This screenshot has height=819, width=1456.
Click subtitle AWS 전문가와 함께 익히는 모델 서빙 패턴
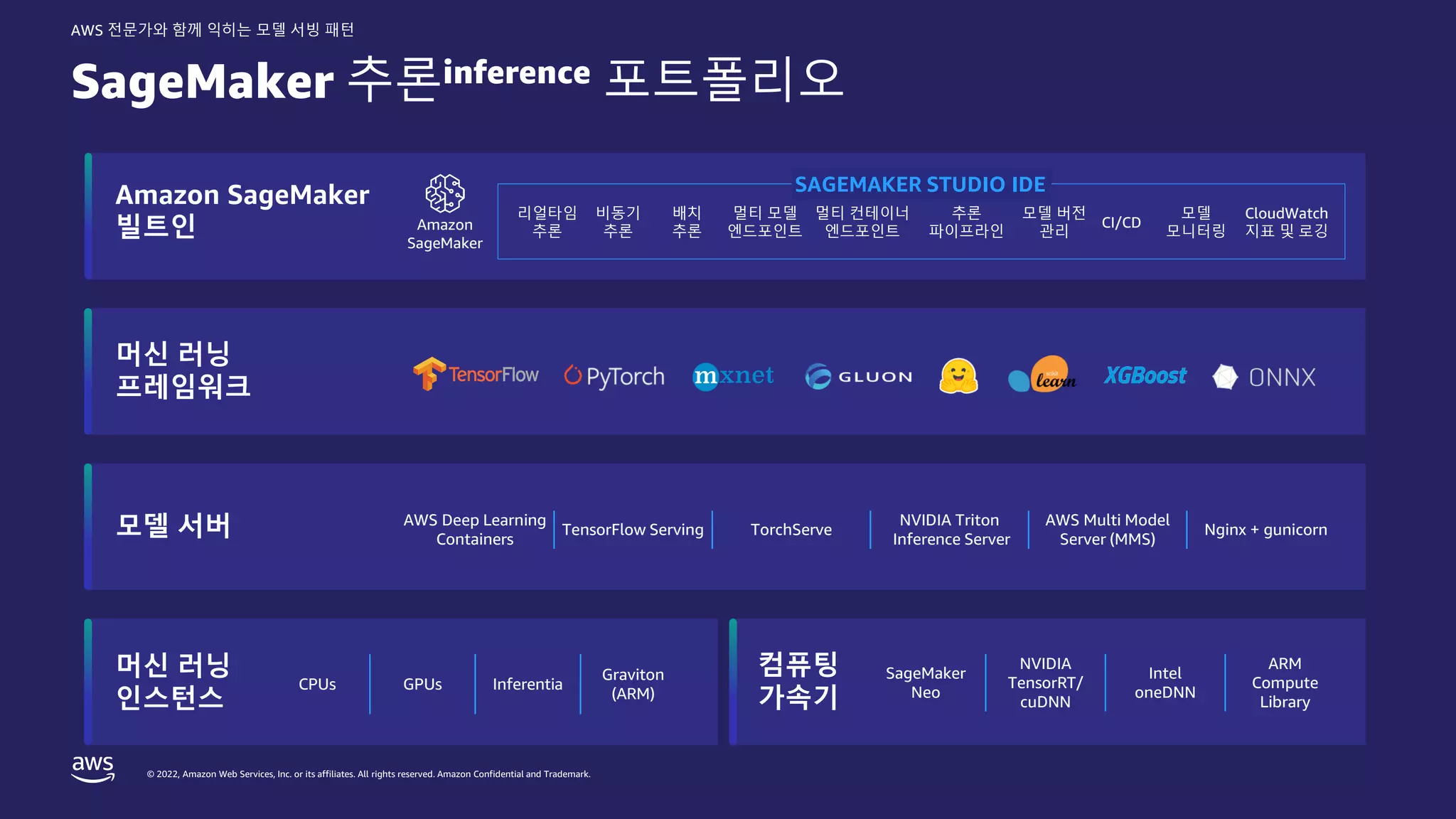point(213,30)
